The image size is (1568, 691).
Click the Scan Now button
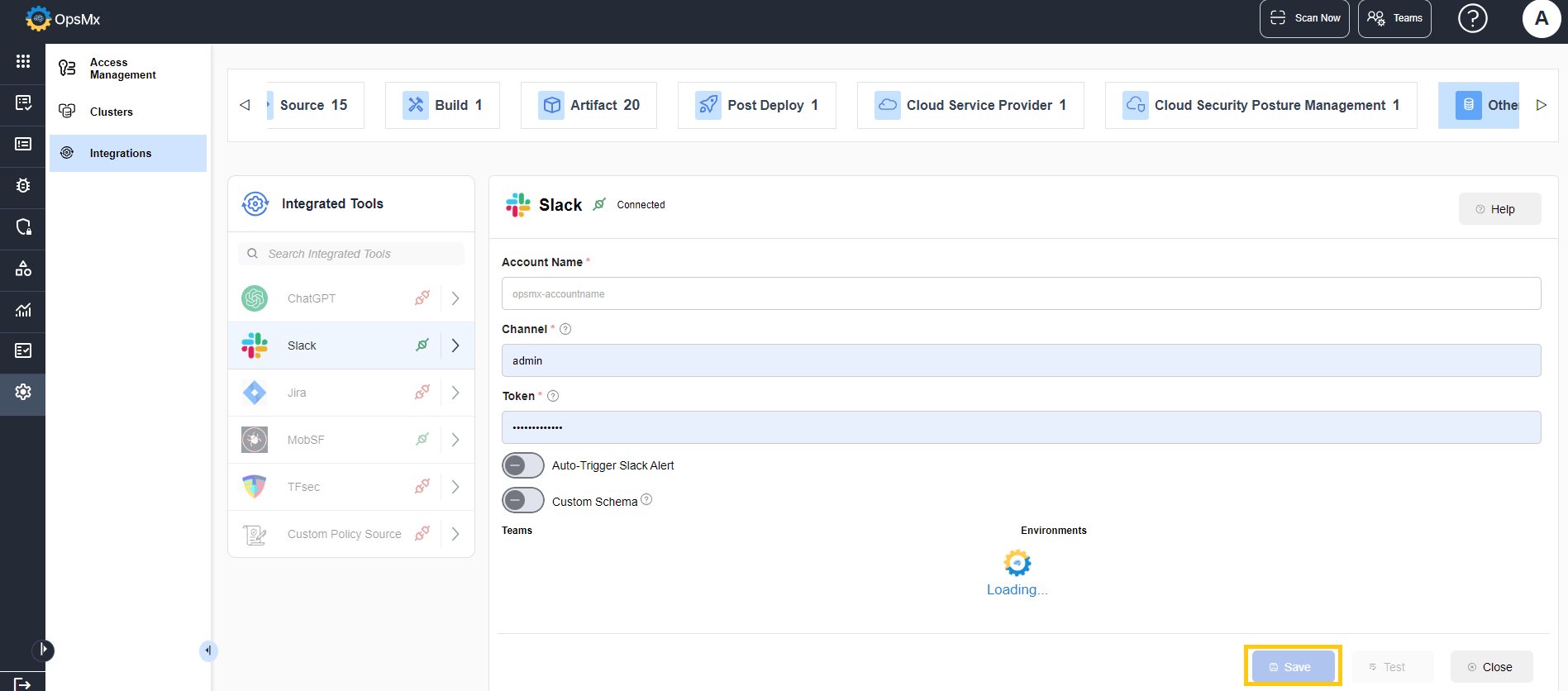tap(1304, 18)
